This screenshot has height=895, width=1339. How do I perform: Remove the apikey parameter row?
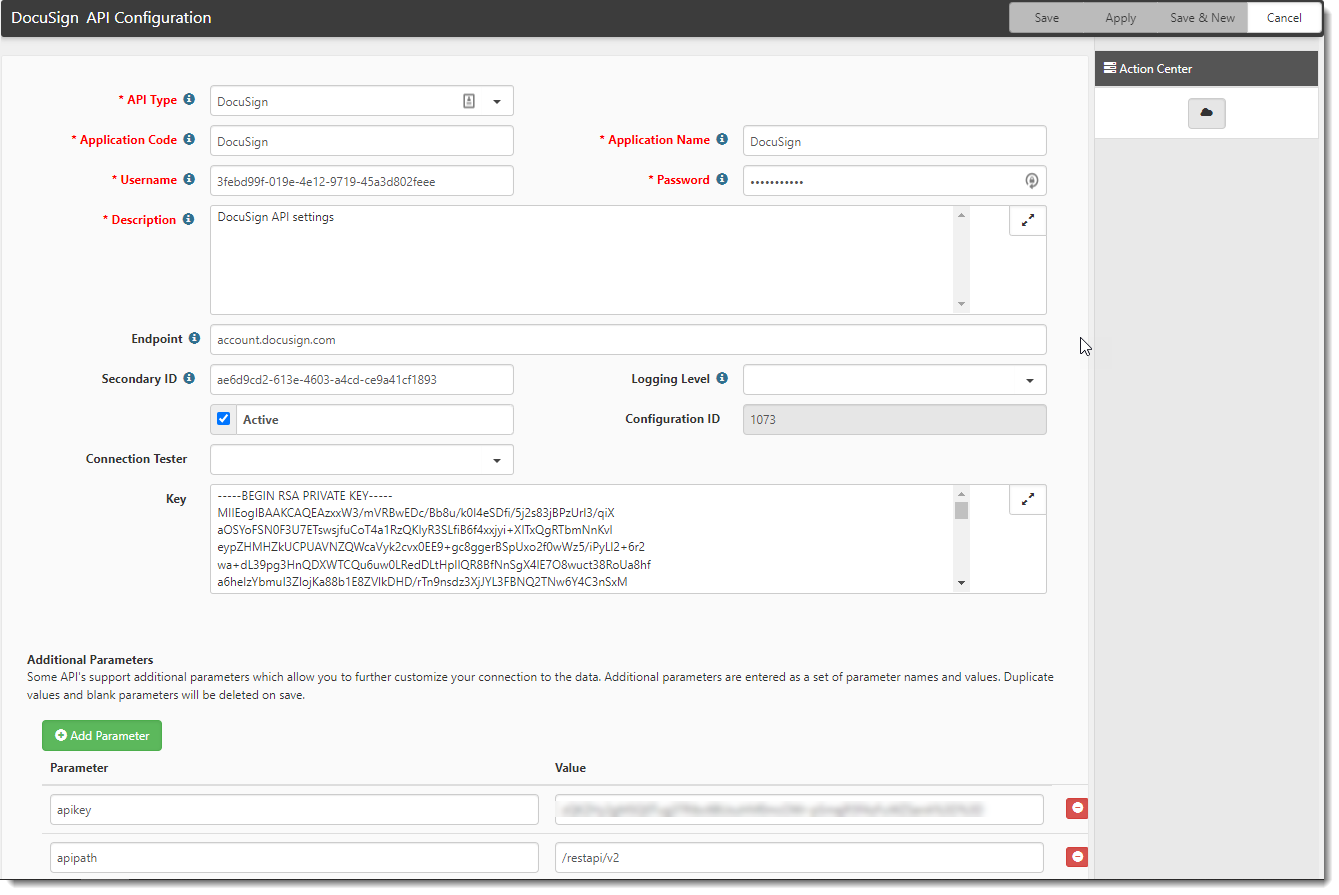[x=1077, y=809]
